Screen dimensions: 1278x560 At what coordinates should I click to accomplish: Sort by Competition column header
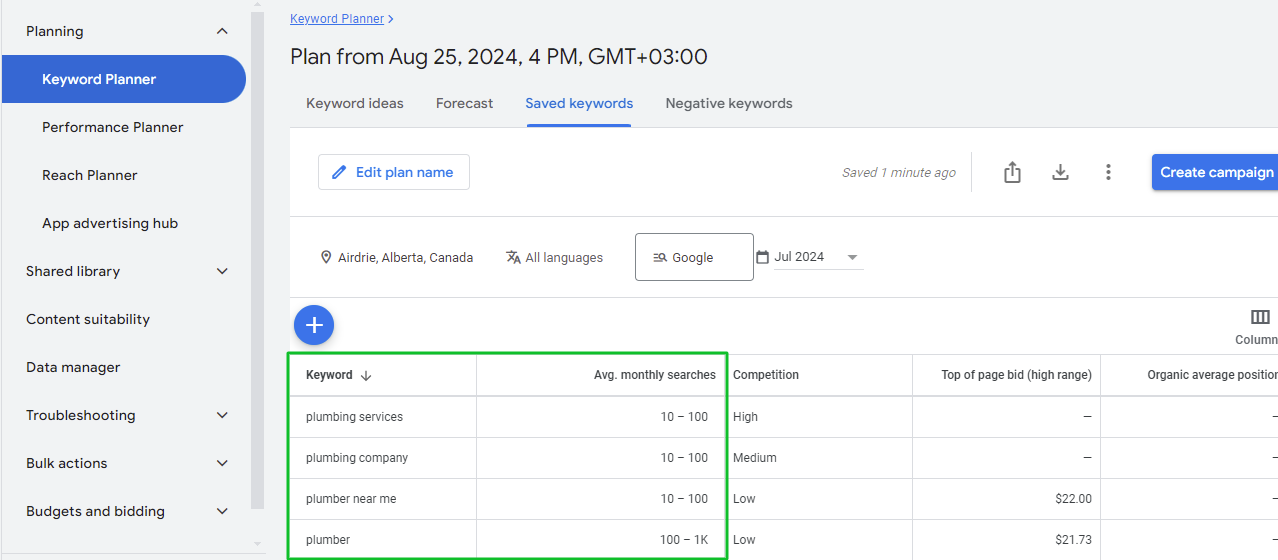coord(766,375)
